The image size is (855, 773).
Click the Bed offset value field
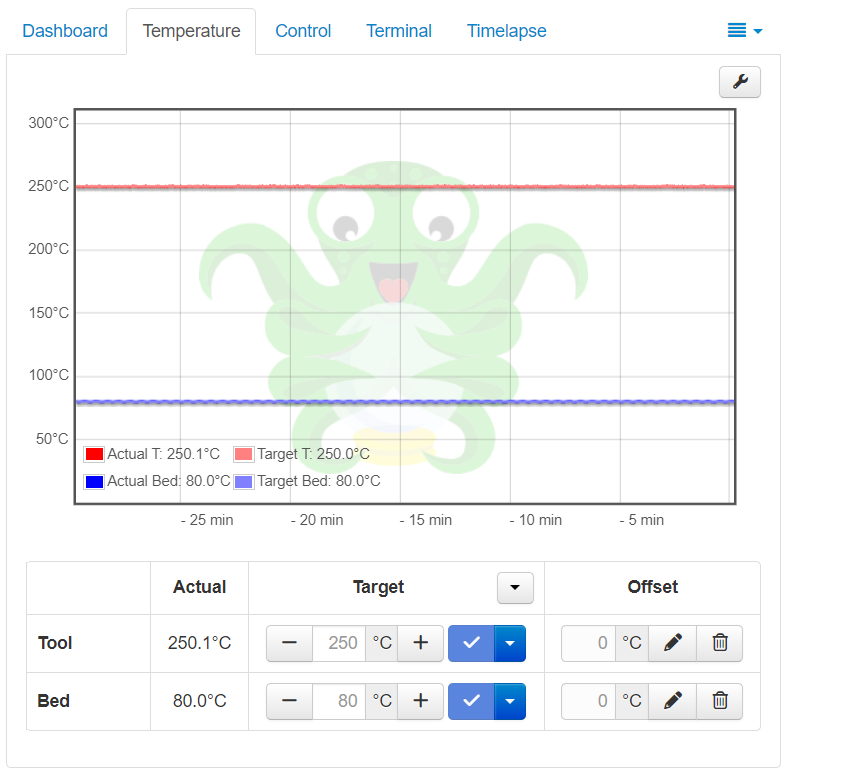(x=588, y=701)
